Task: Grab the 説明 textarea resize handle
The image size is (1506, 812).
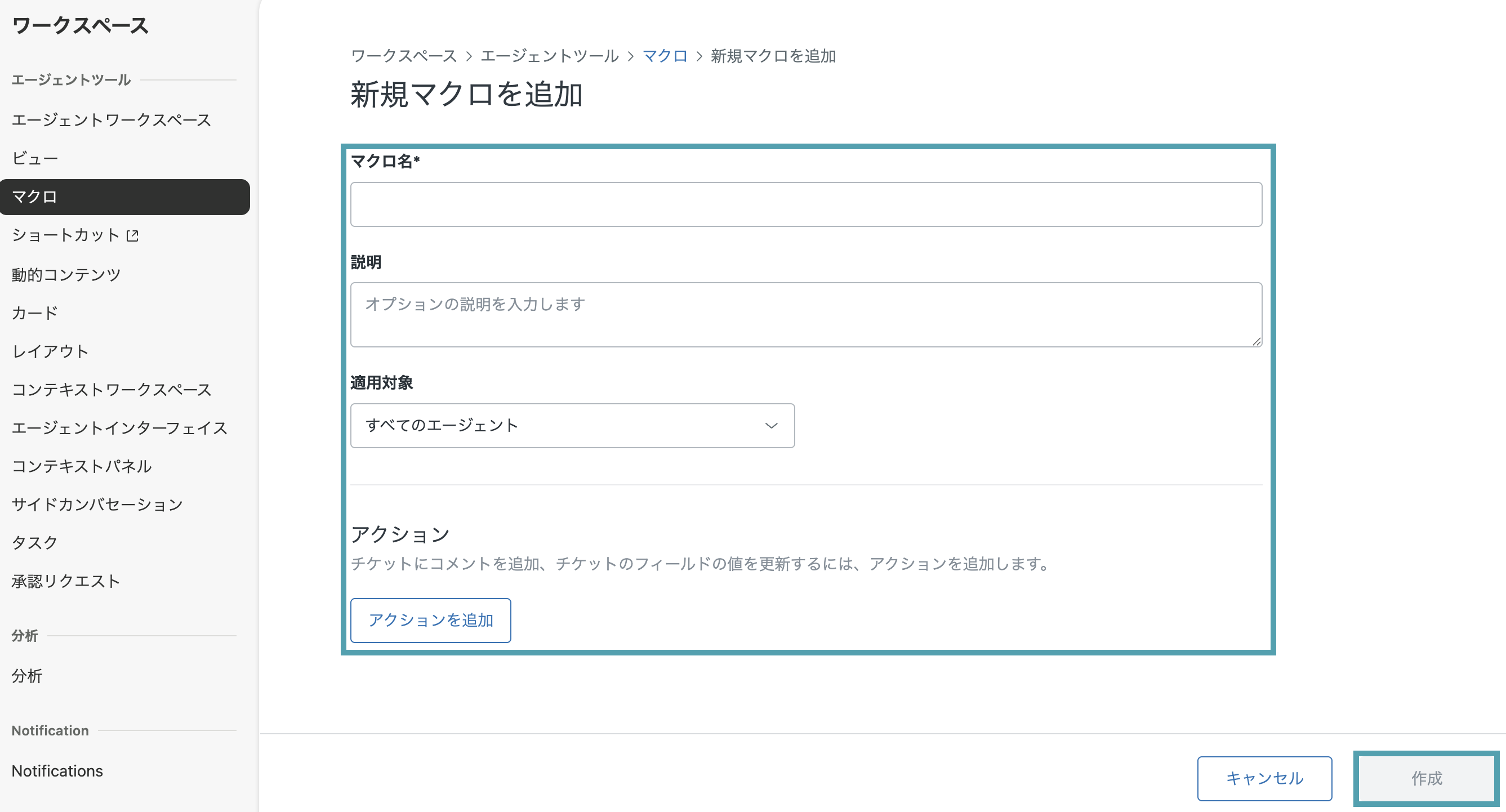Action: pyautogui.click(x=1257, y=341)
